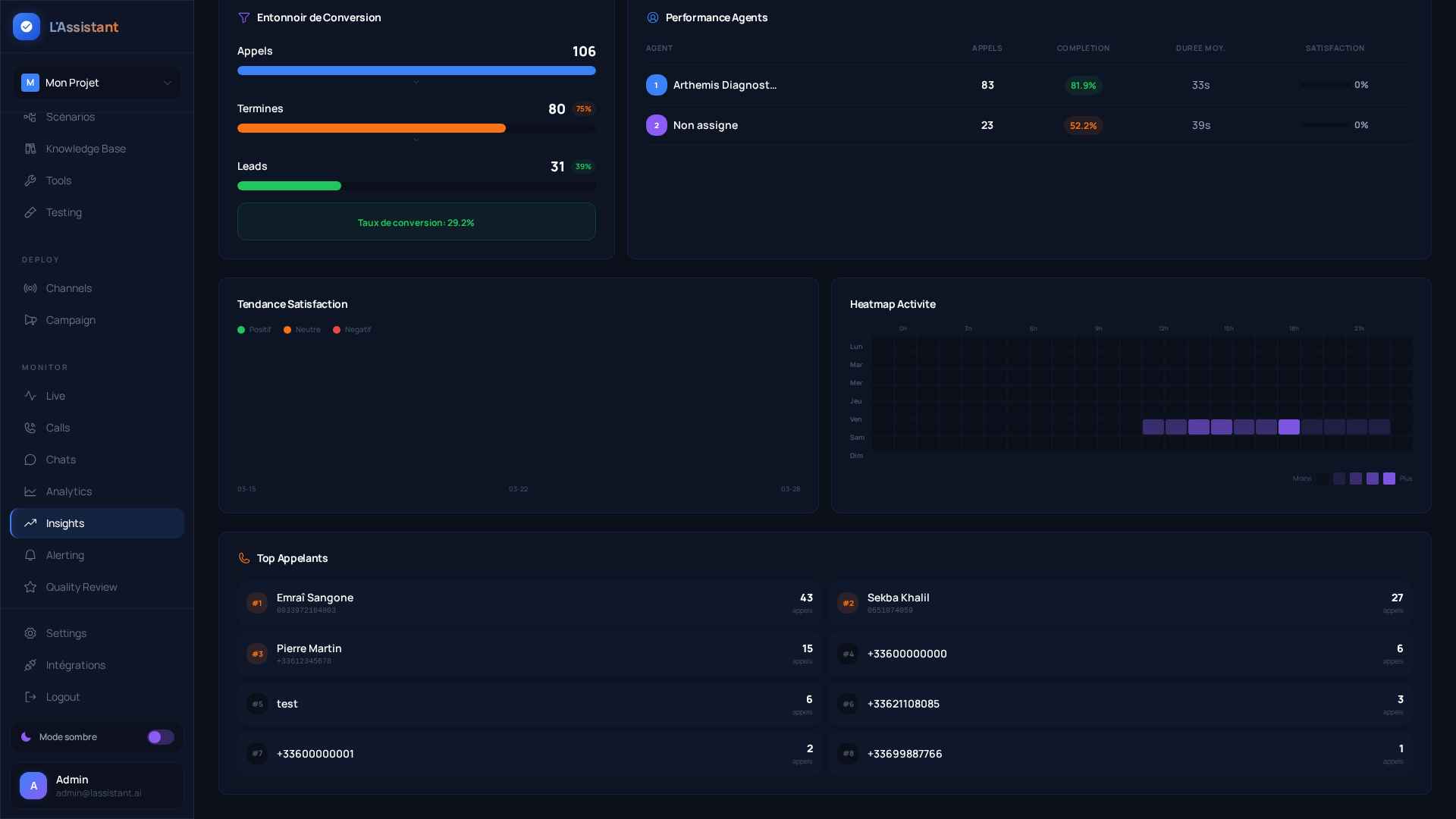The width and height of the screenshot is (1456, 819).
Task: Switch to the Insights section
Action: point(64,523)
